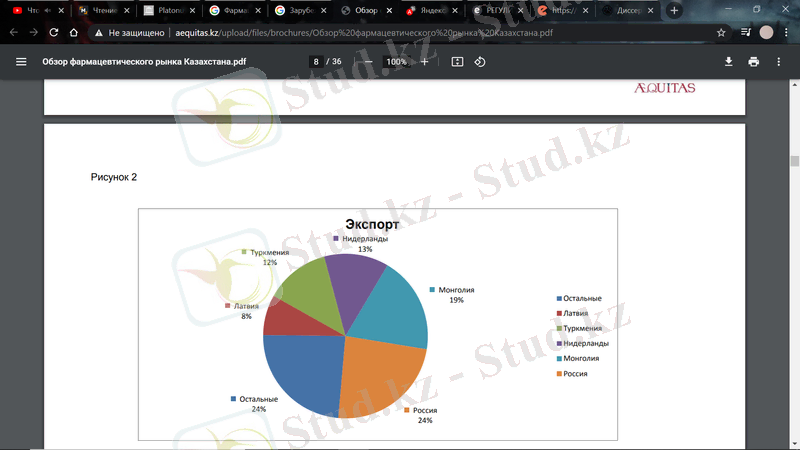Click the zoom percentage 100% field

pyautogui.click(x=397, y=61)
